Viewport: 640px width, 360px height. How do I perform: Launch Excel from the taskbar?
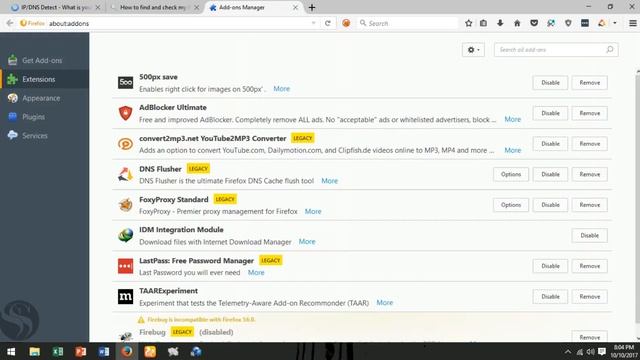[x=58, y=351]
